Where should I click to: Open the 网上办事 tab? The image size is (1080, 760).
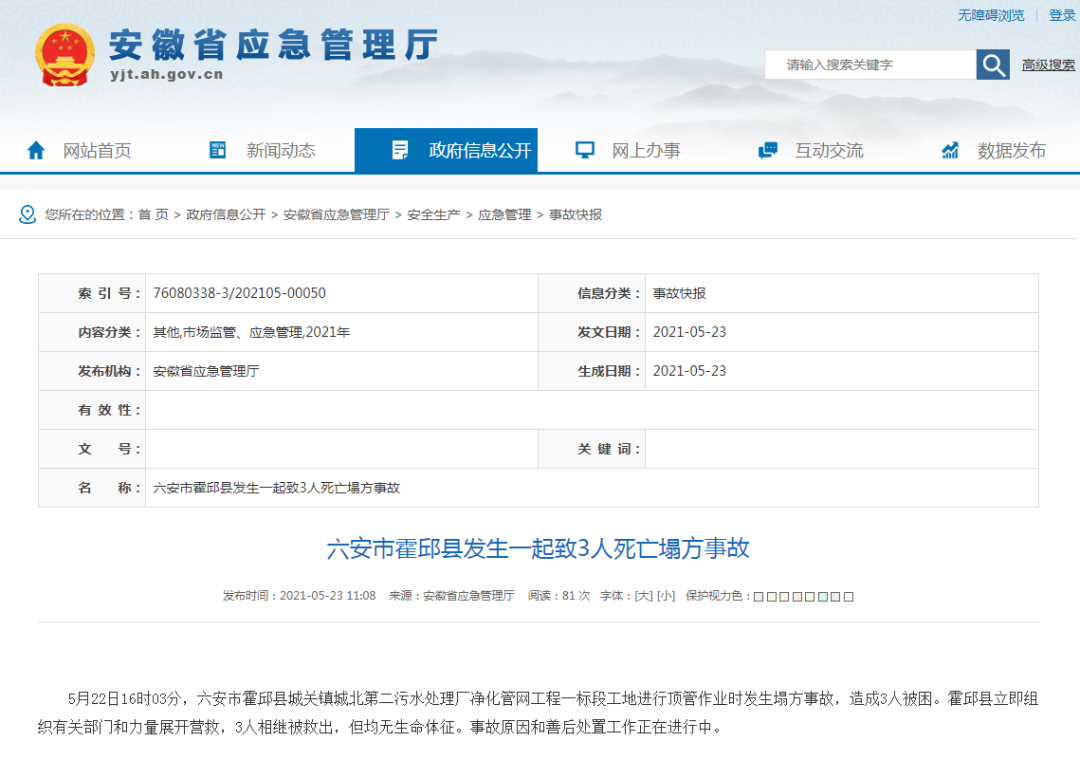[x=644, y=150]
